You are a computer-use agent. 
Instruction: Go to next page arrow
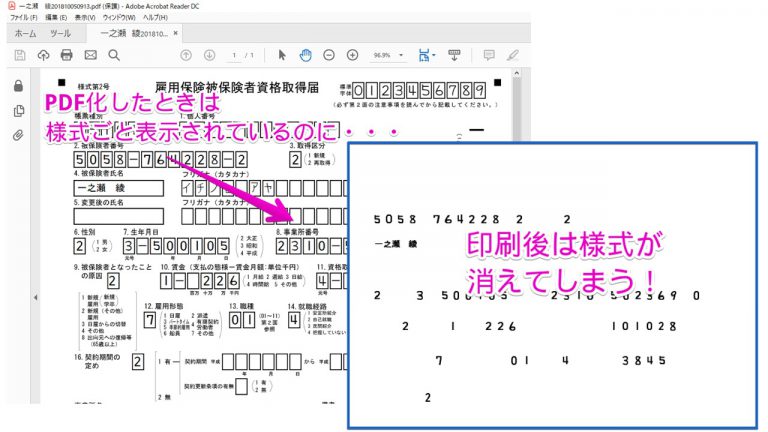click(210, 55)
